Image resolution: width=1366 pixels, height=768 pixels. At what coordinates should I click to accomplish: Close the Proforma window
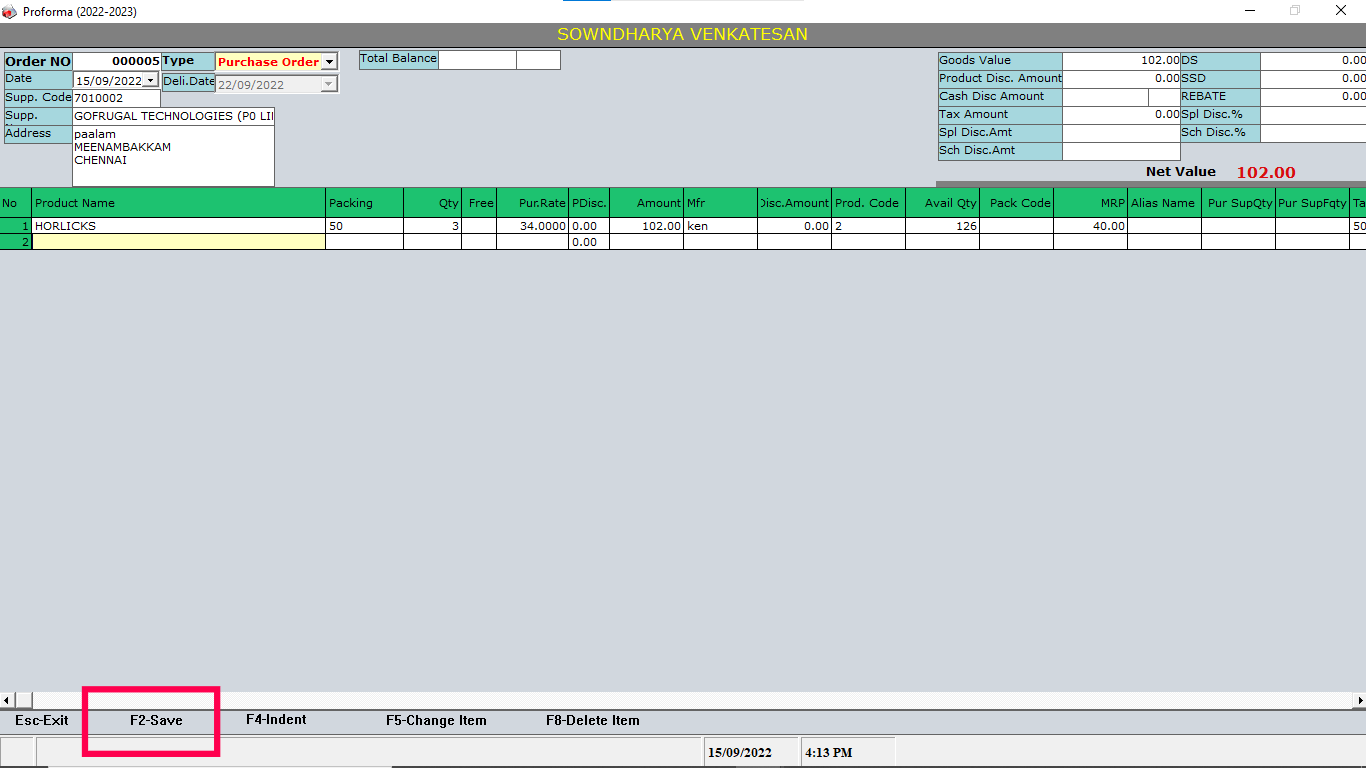coord(1341,11)
